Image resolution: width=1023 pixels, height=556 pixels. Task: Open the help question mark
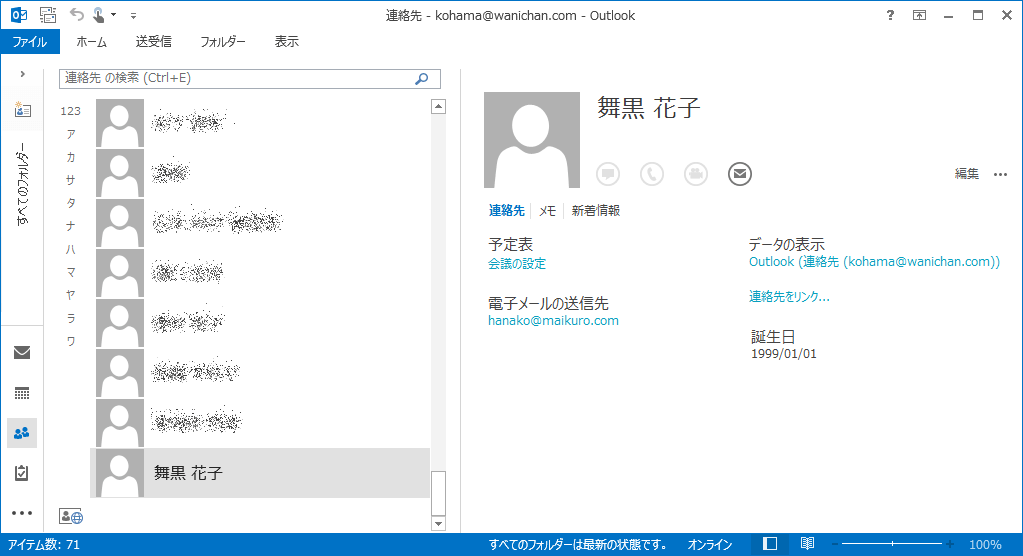(890, 15)
